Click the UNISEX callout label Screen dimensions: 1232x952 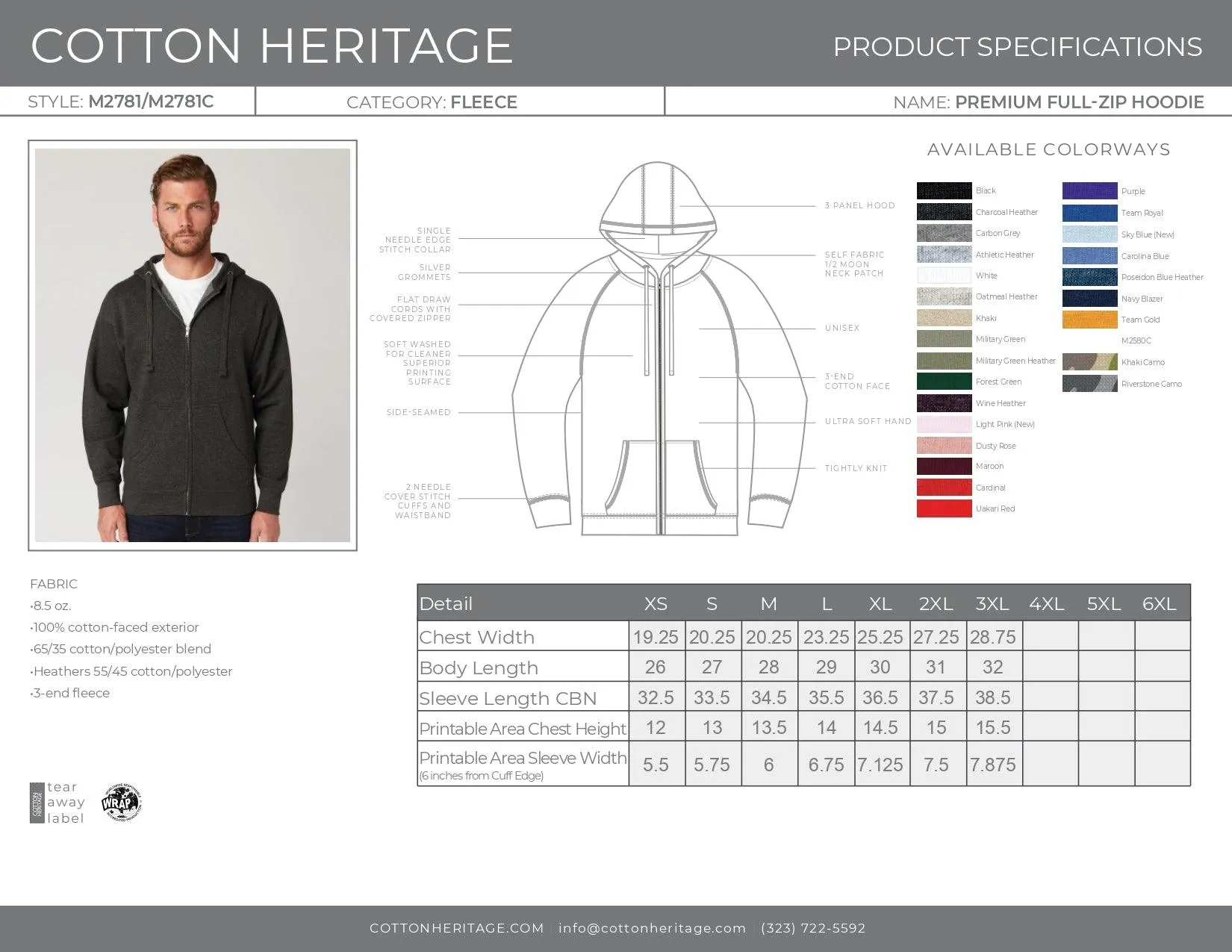click(x=842, y=328)
